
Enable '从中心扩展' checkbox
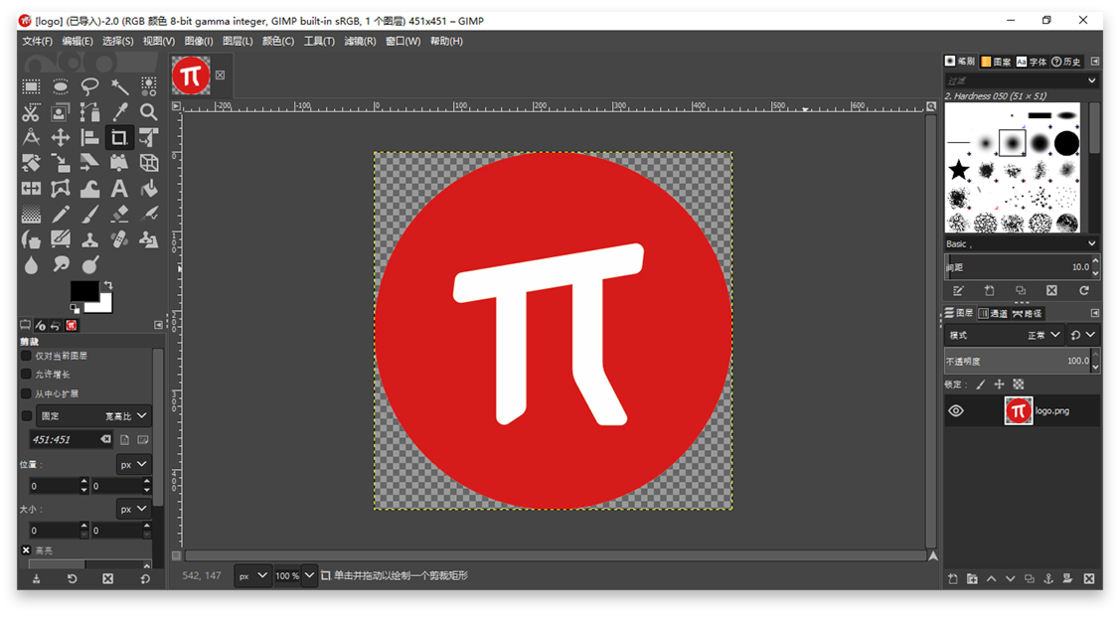pos(26,393)
